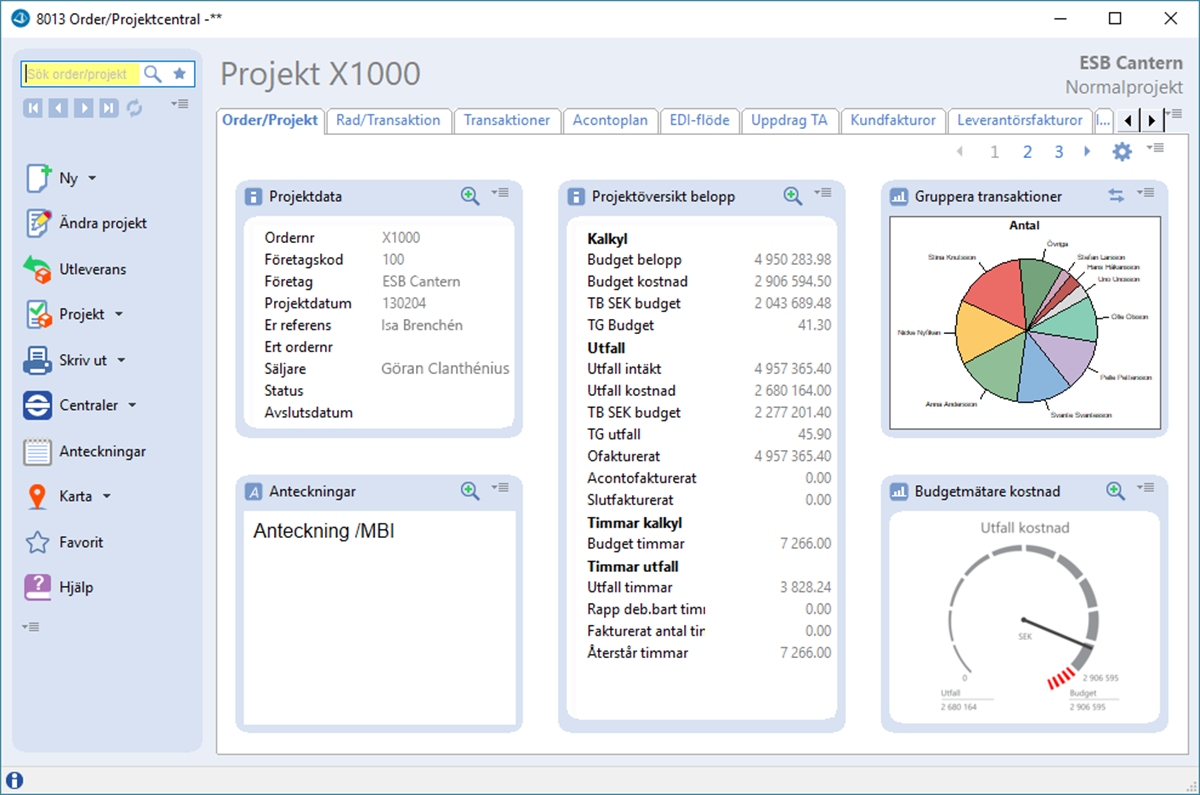
Task: Open the Anteckningar notepad icon in the sidebar
Action: tap(38, 451)
